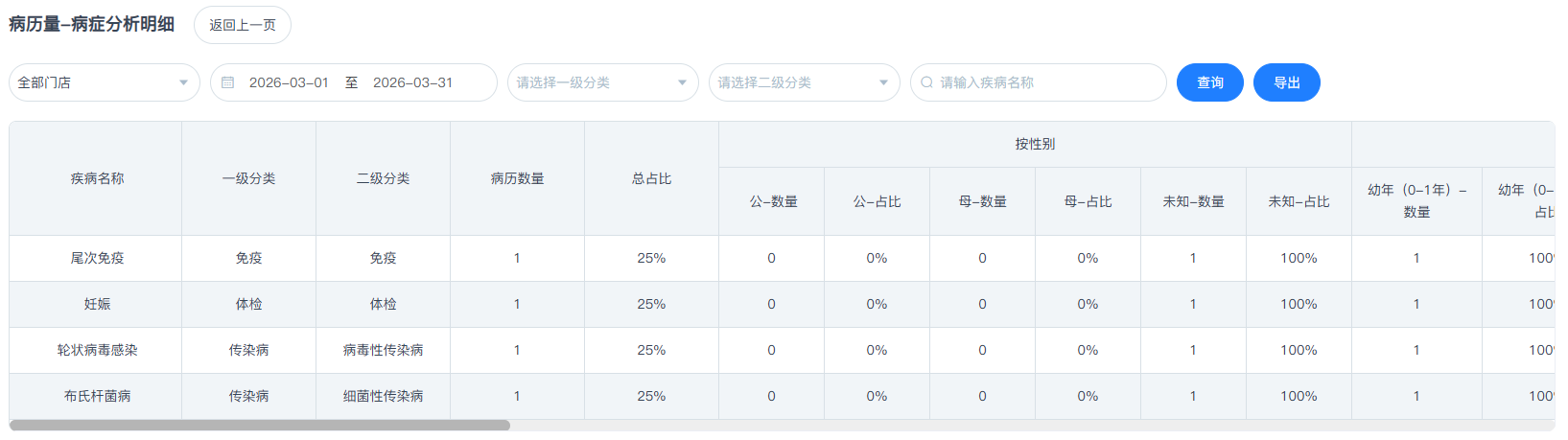Click the 病历数量 column header

[x=517, y=178]
